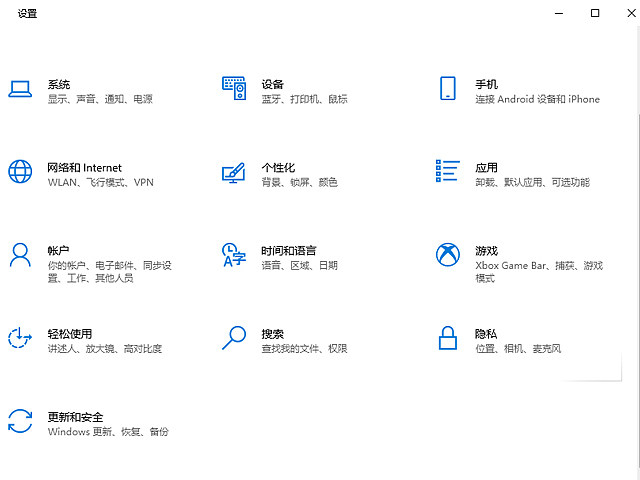Screen dimensions: 640x480
Task: Minimize the 设置 window
Action: click(559, 13)
